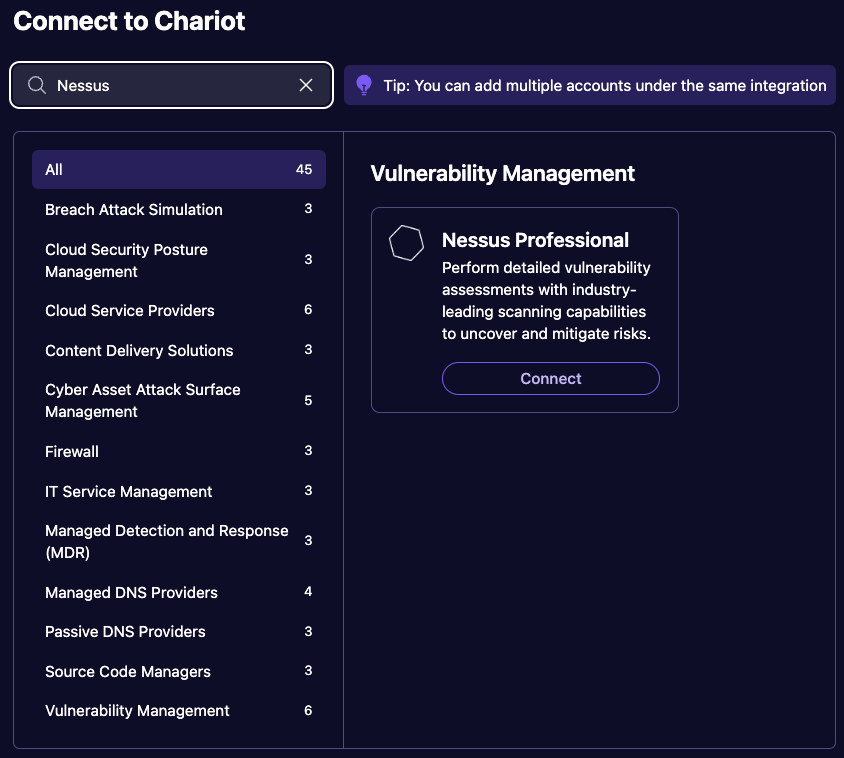Click the Connect to Chariot heading

[129, 21]
